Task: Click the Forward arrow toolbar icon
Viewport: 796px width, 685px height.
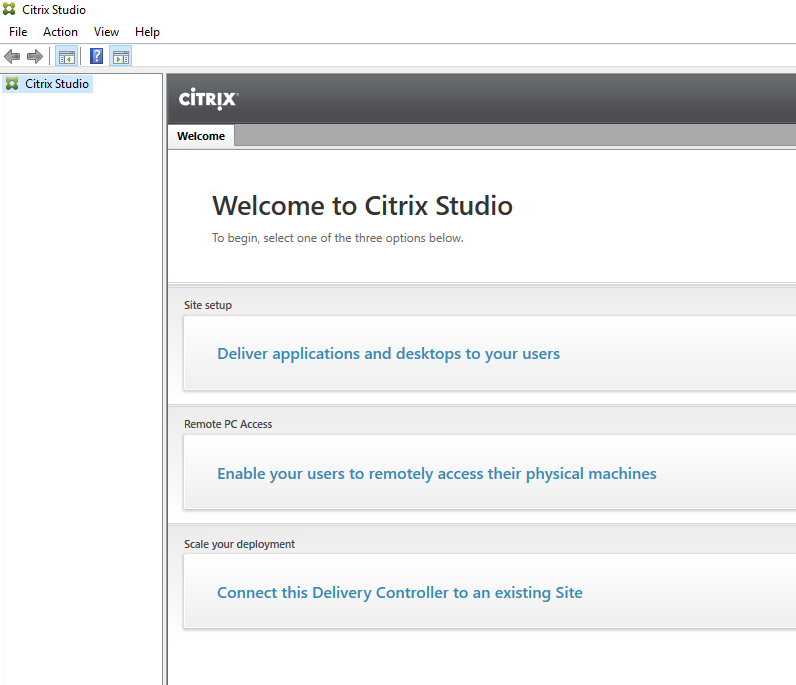Action: pyautogui.click(x=35, y=56)
